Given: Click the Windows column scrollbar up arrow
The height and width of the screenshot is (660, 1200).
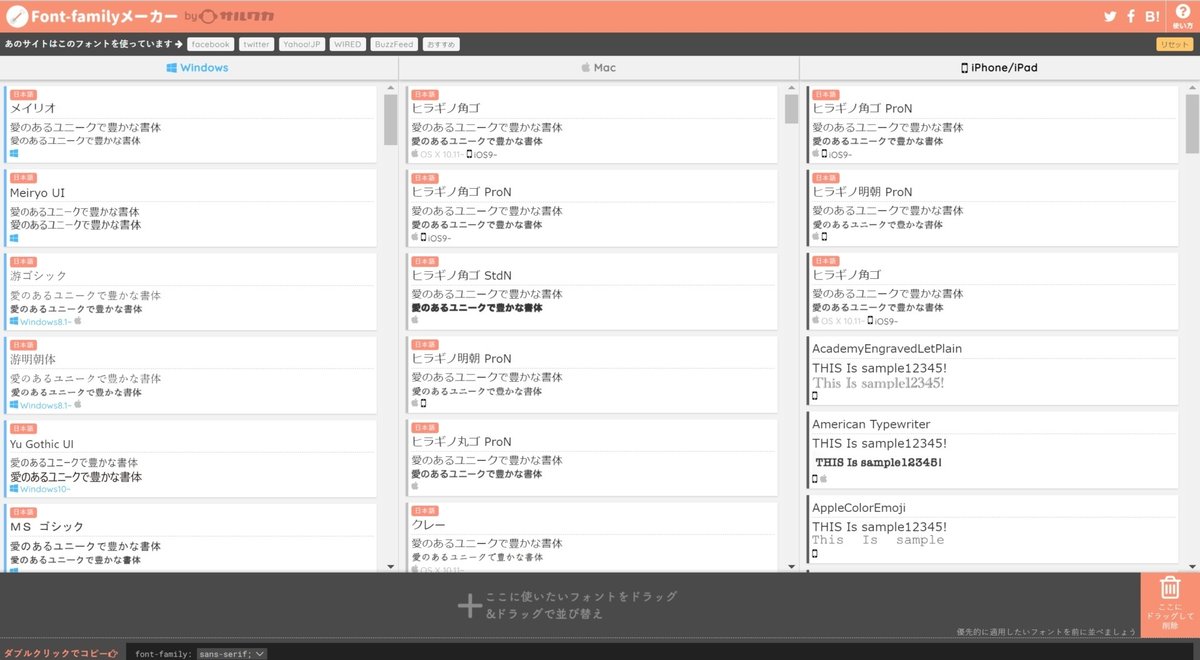Looking at the screenshot, I should 391,88.
